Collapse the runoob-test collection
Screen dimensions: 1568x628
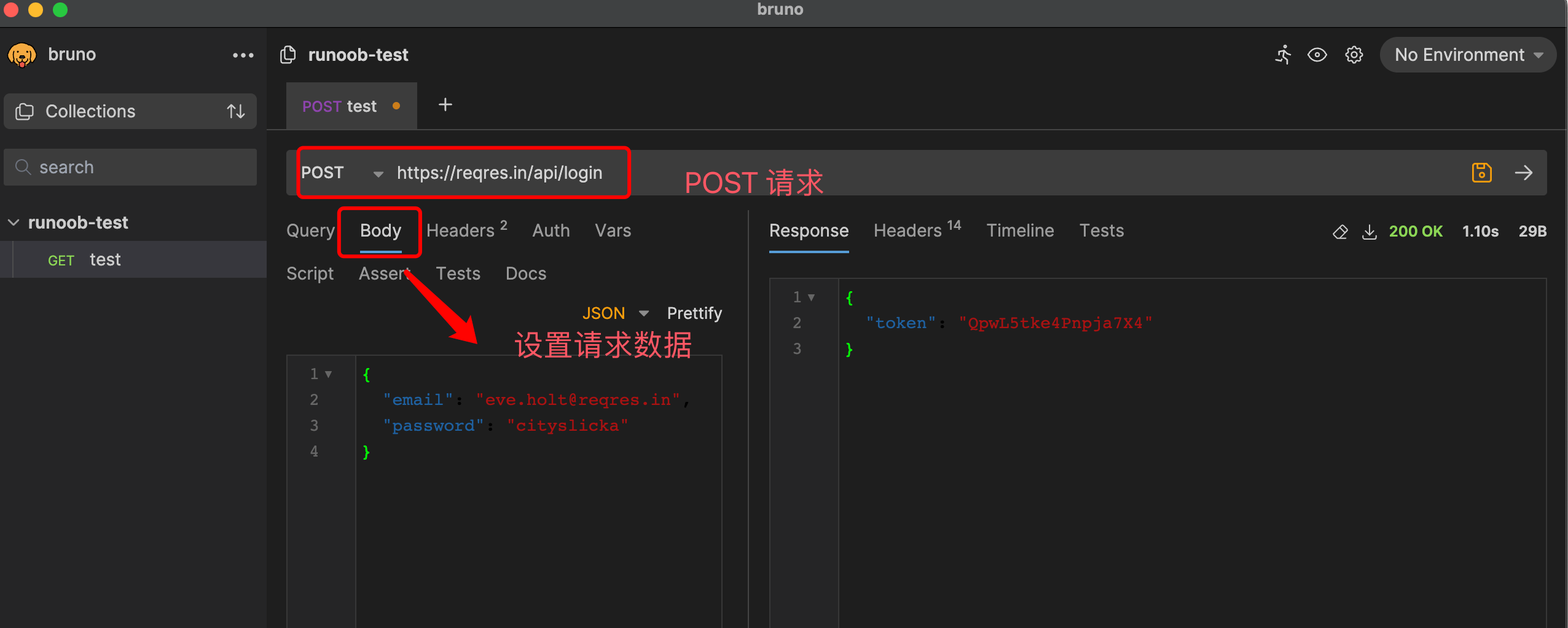[x=14, y=222]
